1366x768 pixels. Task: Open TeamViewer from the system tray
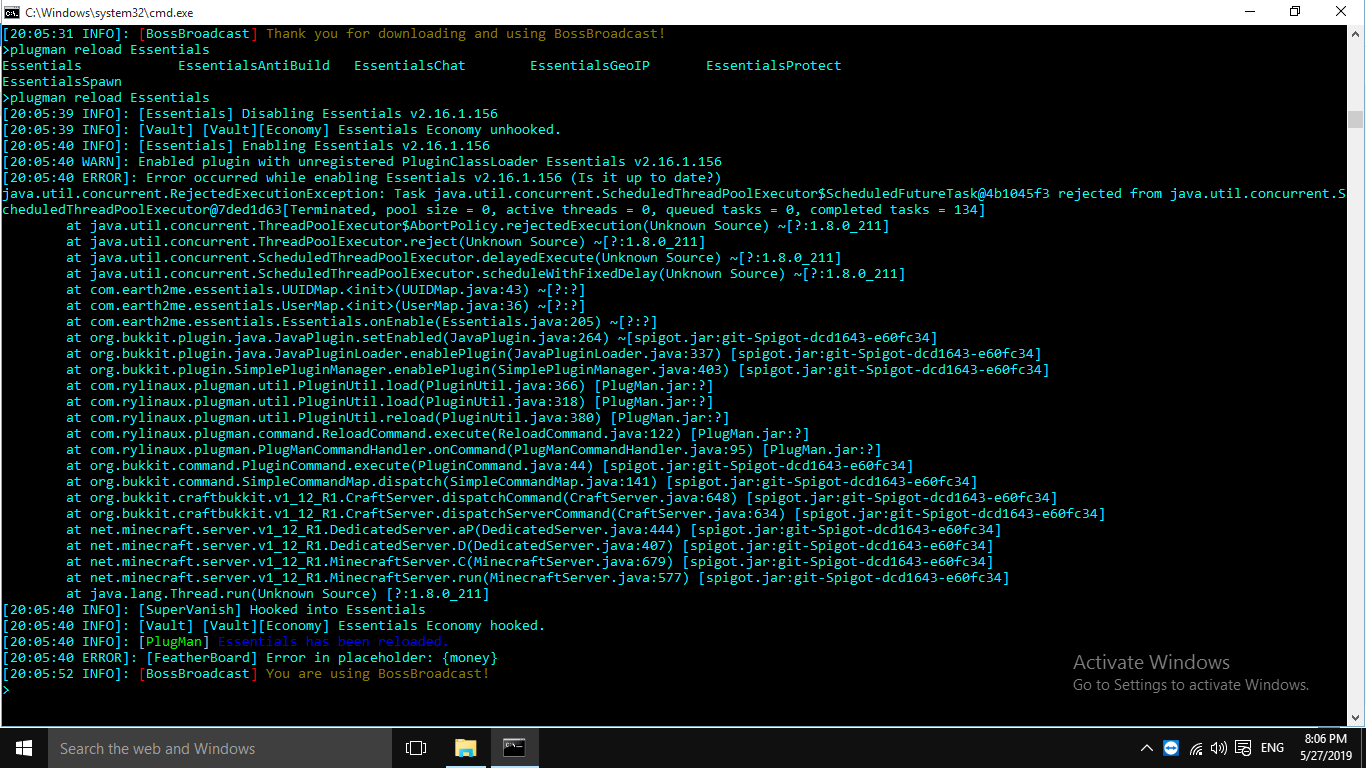click(x=1171, y=748)
